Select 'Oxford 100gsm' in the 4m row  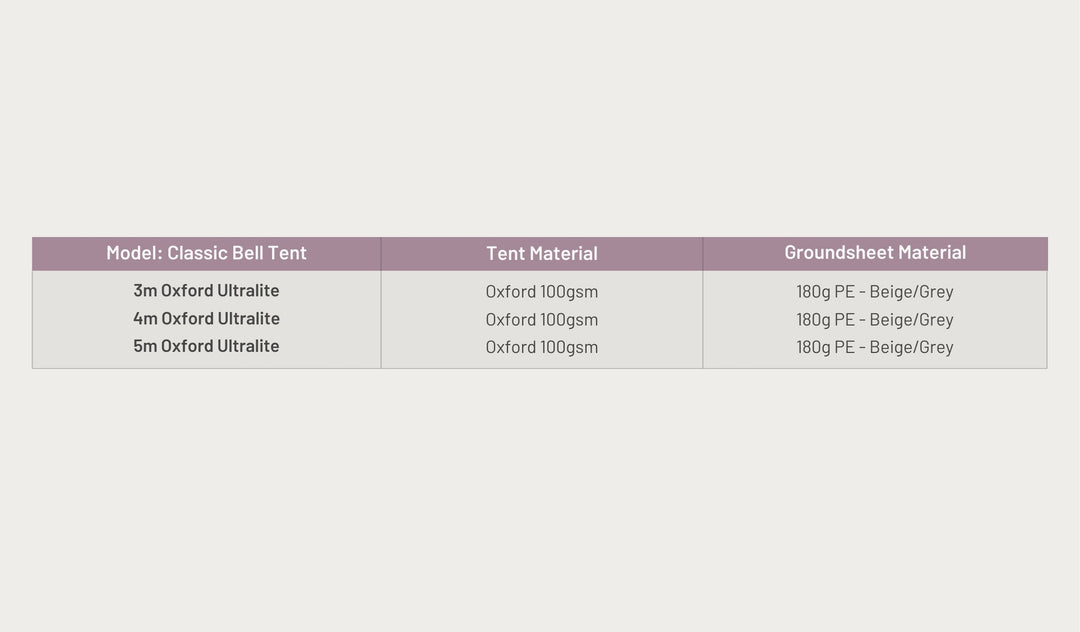click(542, 320)
